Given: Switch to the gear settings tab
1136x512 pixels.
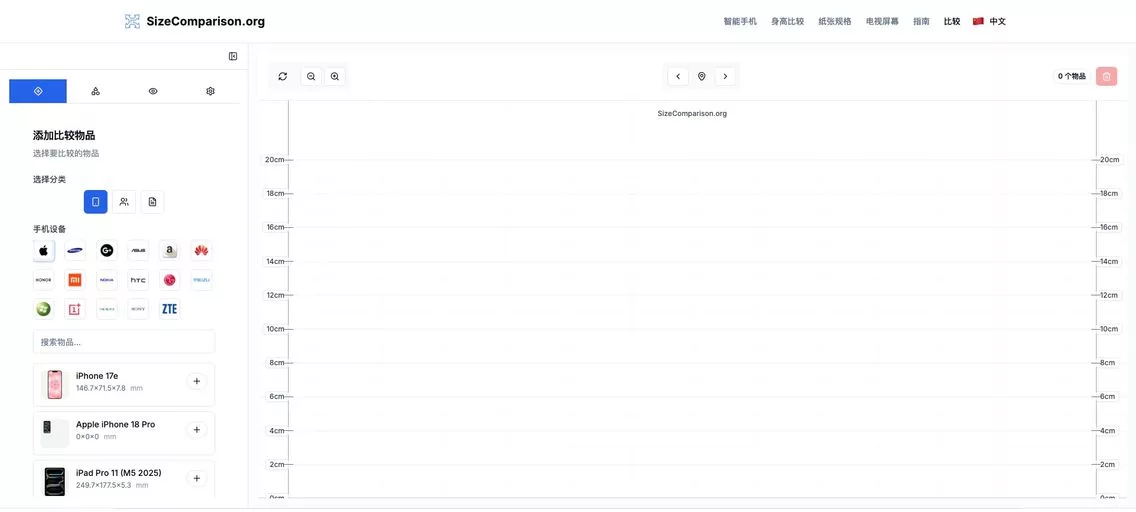Looking at the screenshot, I should pyautogui.click(x=210, y=91).
